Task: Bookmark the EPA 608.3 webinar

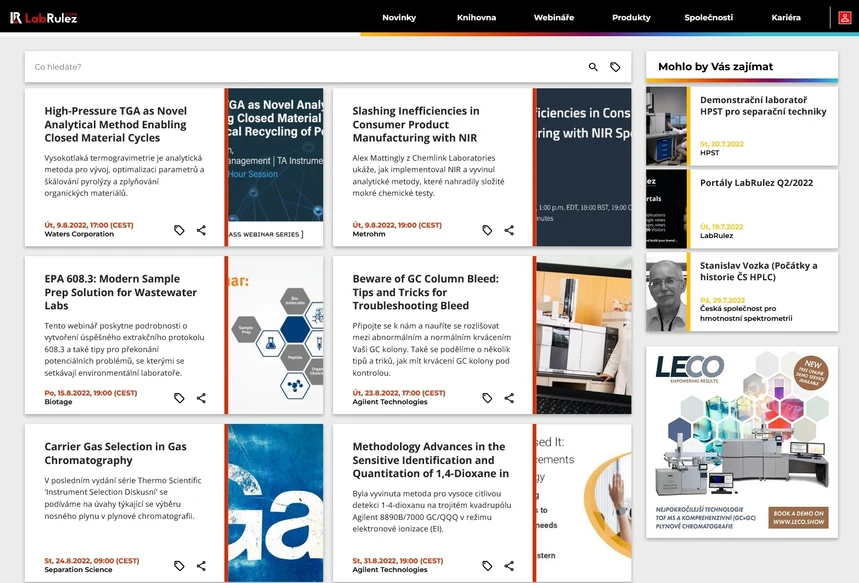Action: point(179,397)
